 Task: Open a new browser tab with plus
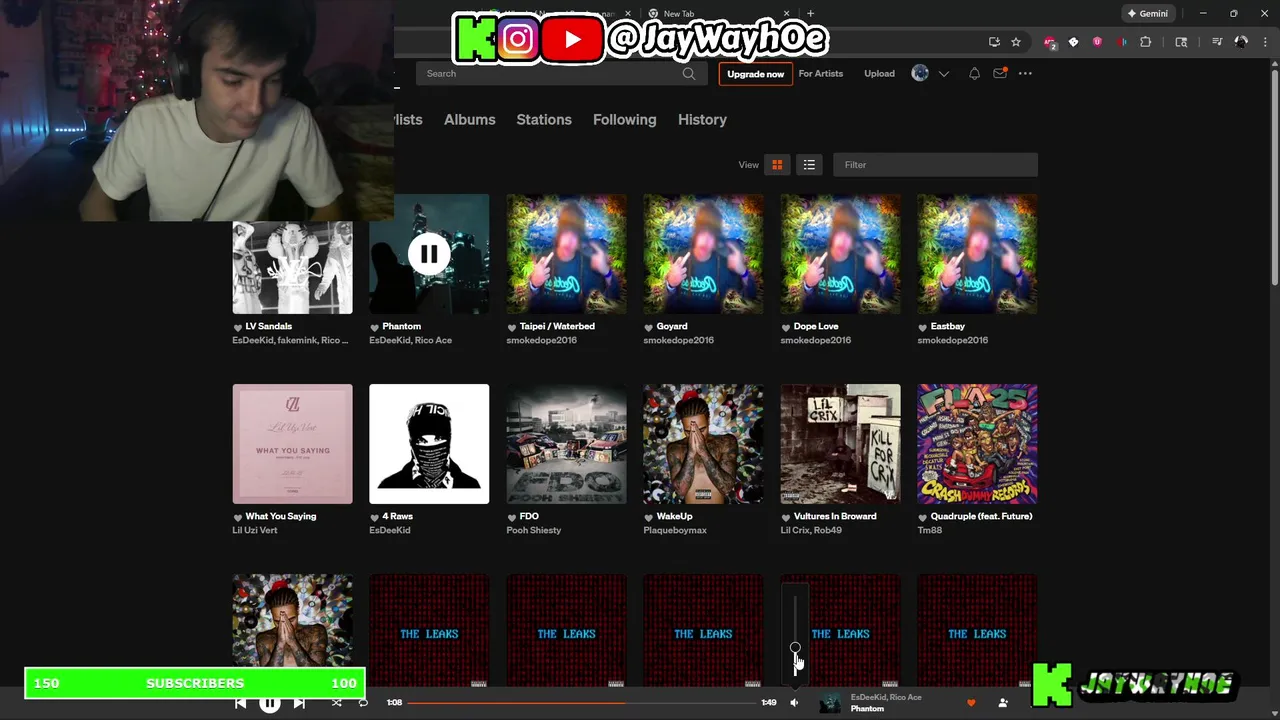[810, 14]
